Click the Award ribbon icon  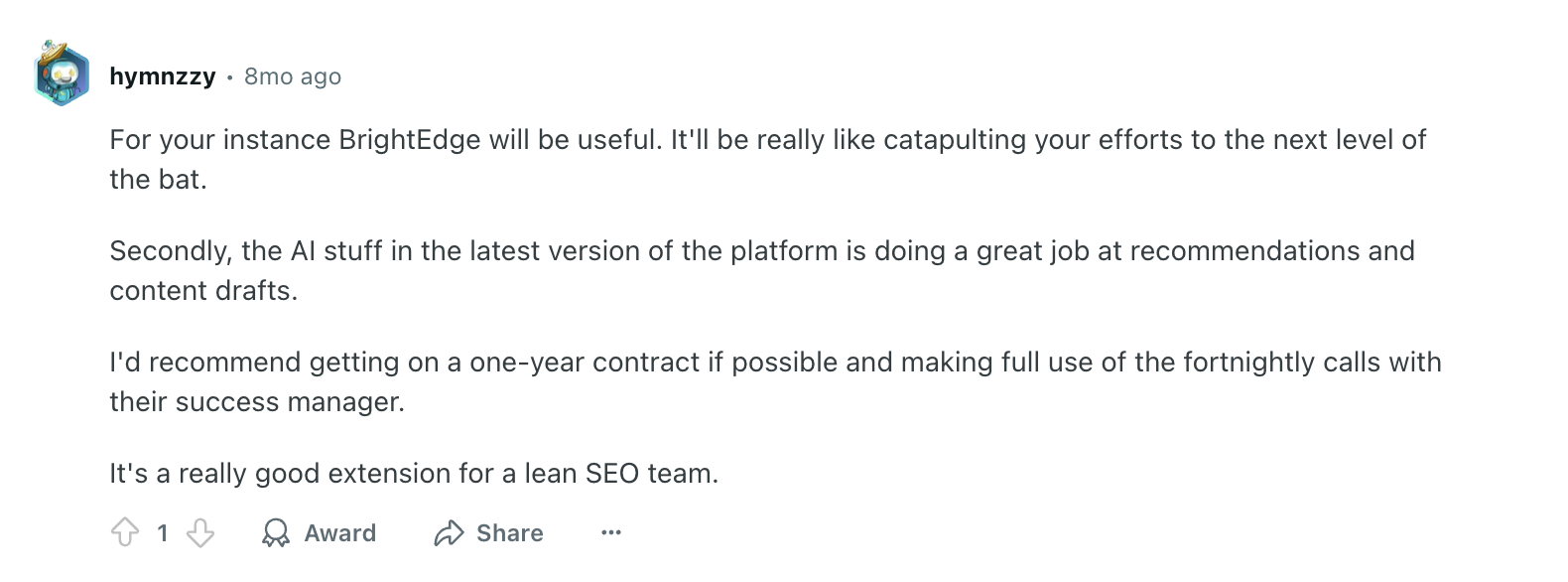(x=275, y=533)
